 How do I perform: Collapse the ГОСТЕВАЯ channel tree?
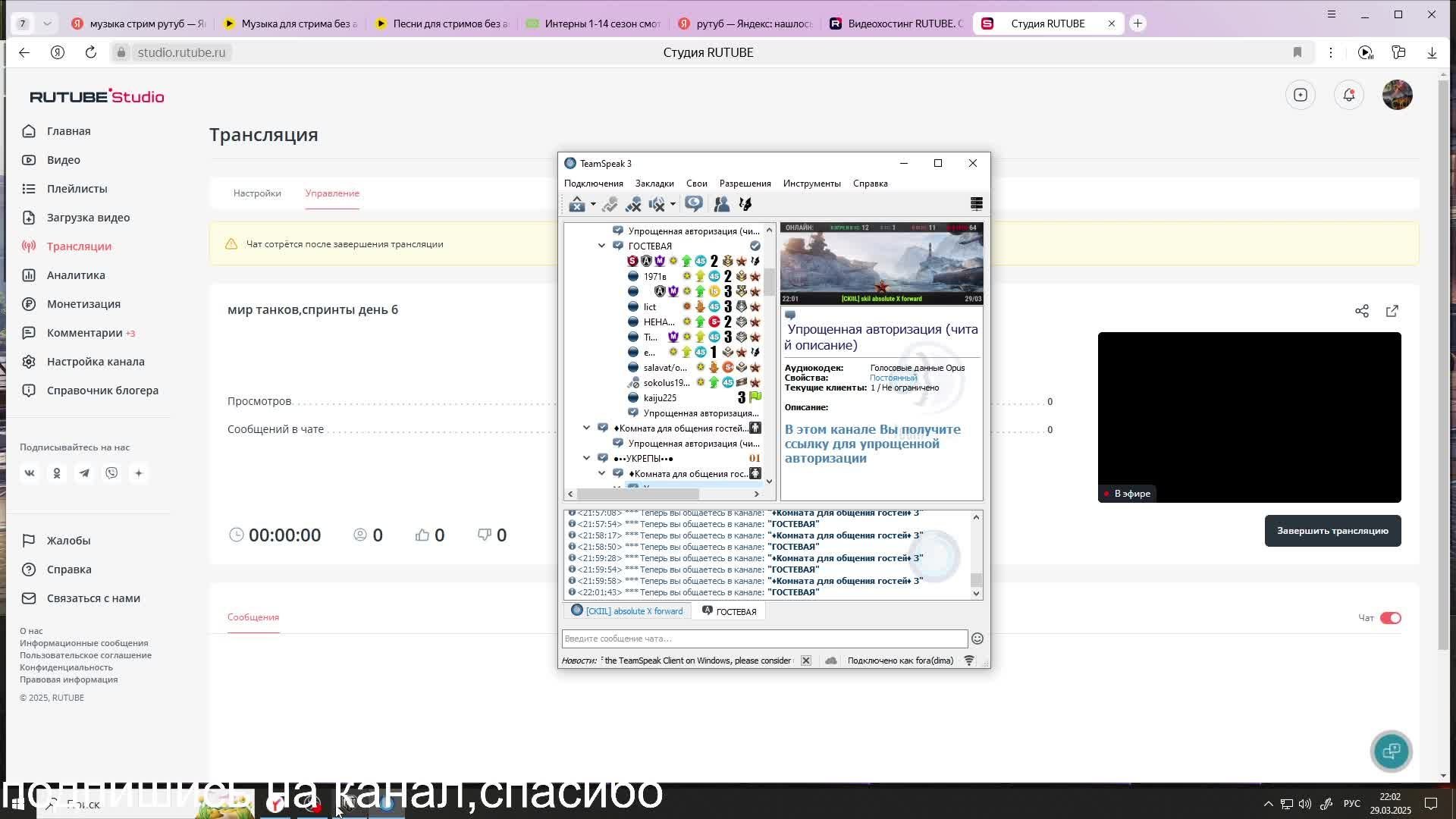(601, 246)
